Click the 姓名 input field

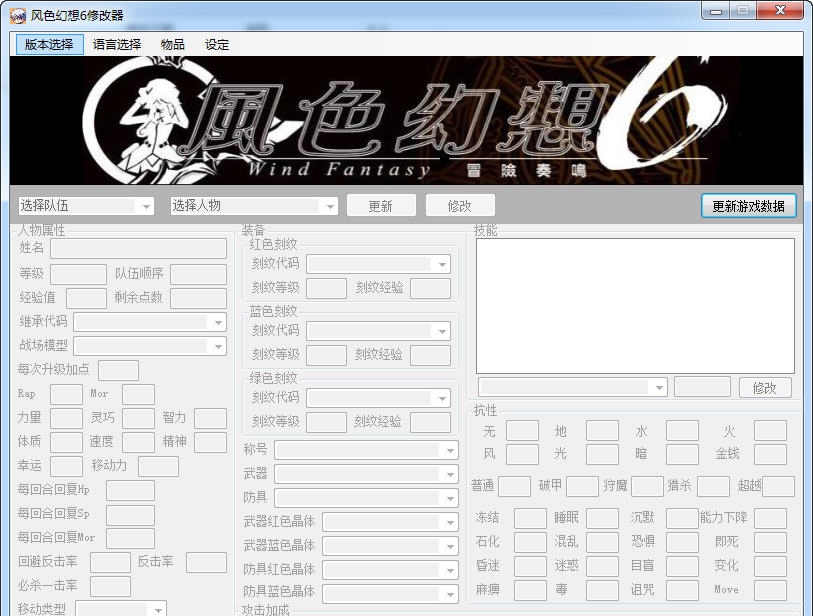(138, 248)
